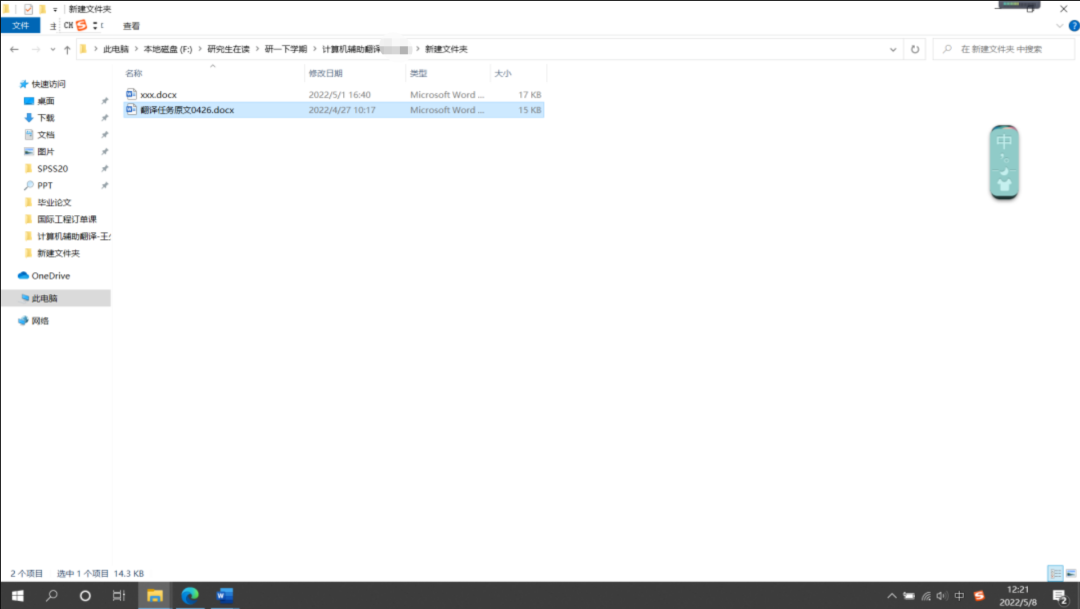This screenshot has height=609, width=1080.
Task: Click the Back navigation arrow
Action: pyautogui.click(x=14, y=49)
